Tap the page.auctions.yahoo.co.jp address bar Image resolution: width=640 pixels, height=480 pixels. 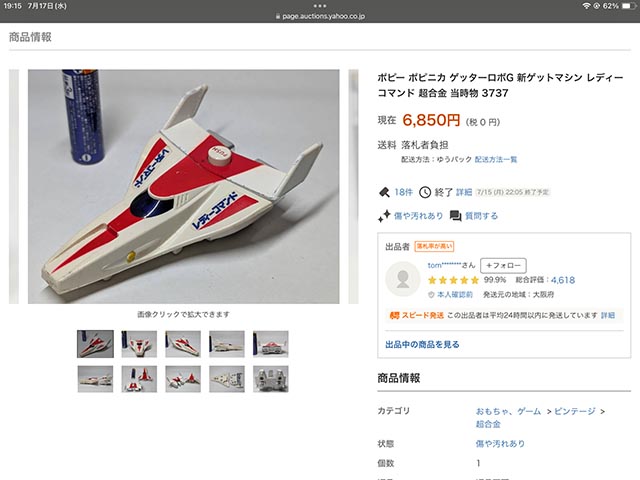pos(320,16)
